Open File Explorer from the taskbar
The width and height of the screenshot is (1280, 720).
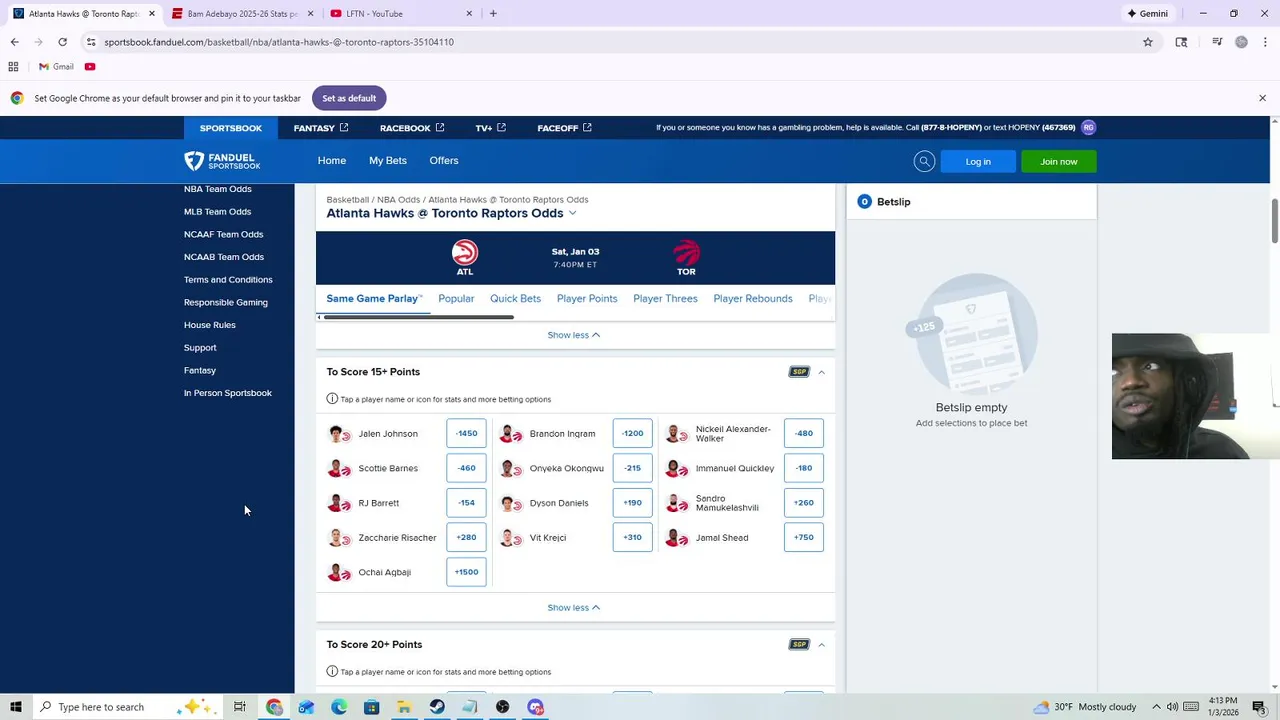[404, 707]
